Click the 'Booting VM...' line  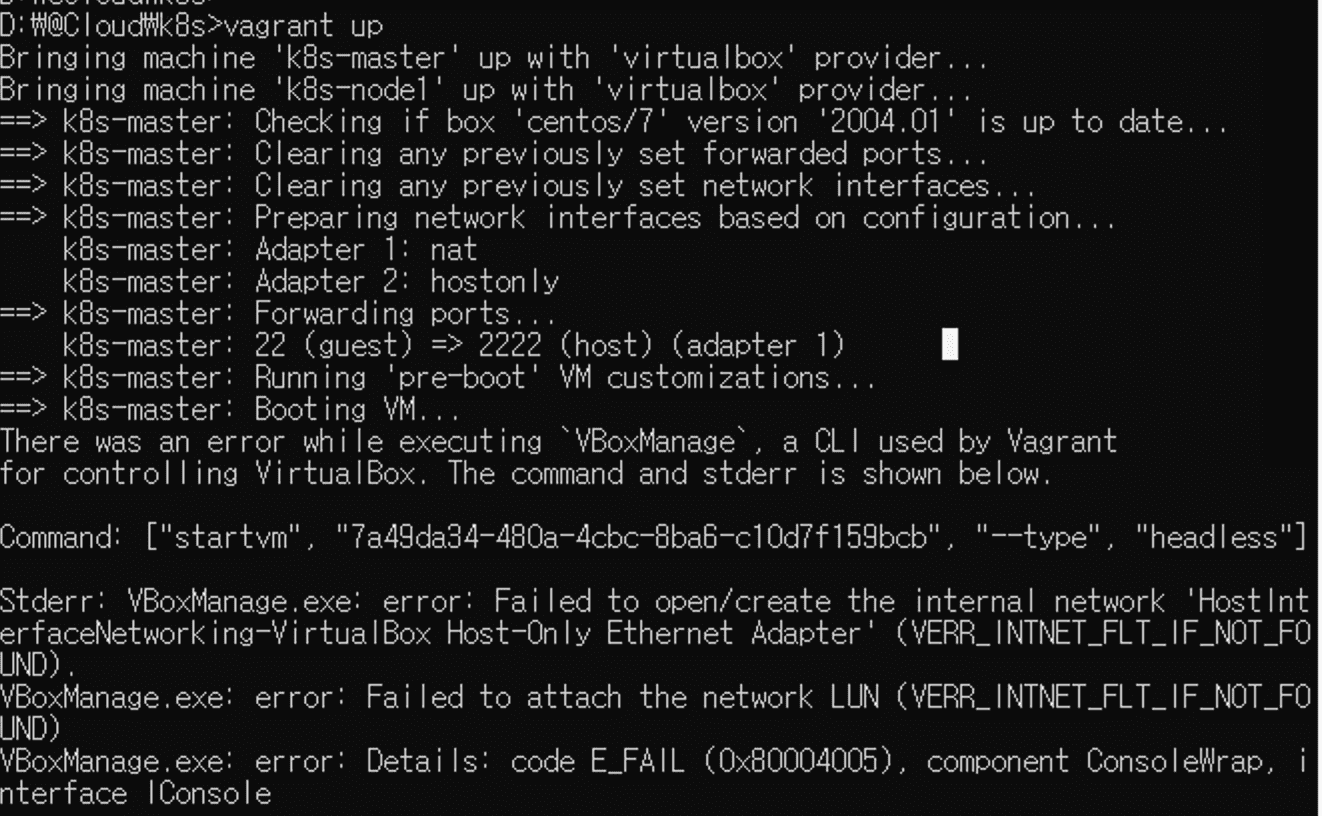(x=357, y=409)
